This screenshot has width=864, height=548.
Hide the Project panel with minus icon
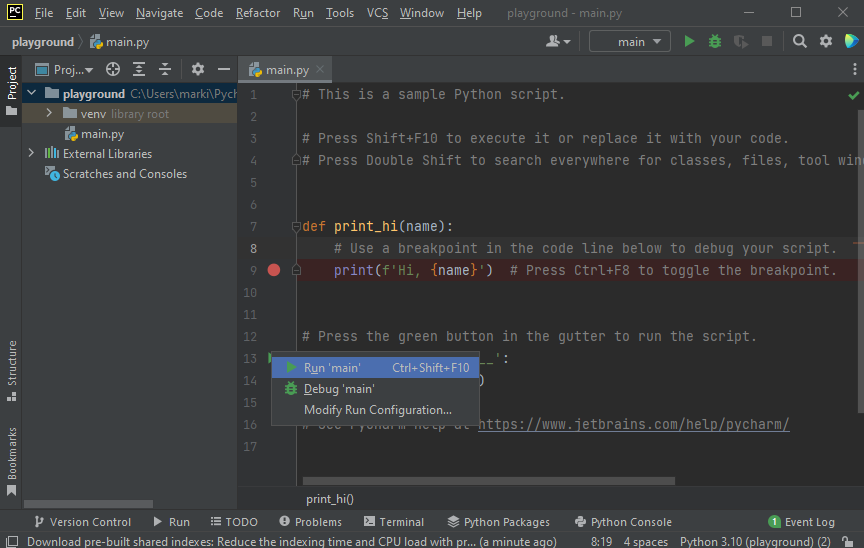(x=224, y=70)
